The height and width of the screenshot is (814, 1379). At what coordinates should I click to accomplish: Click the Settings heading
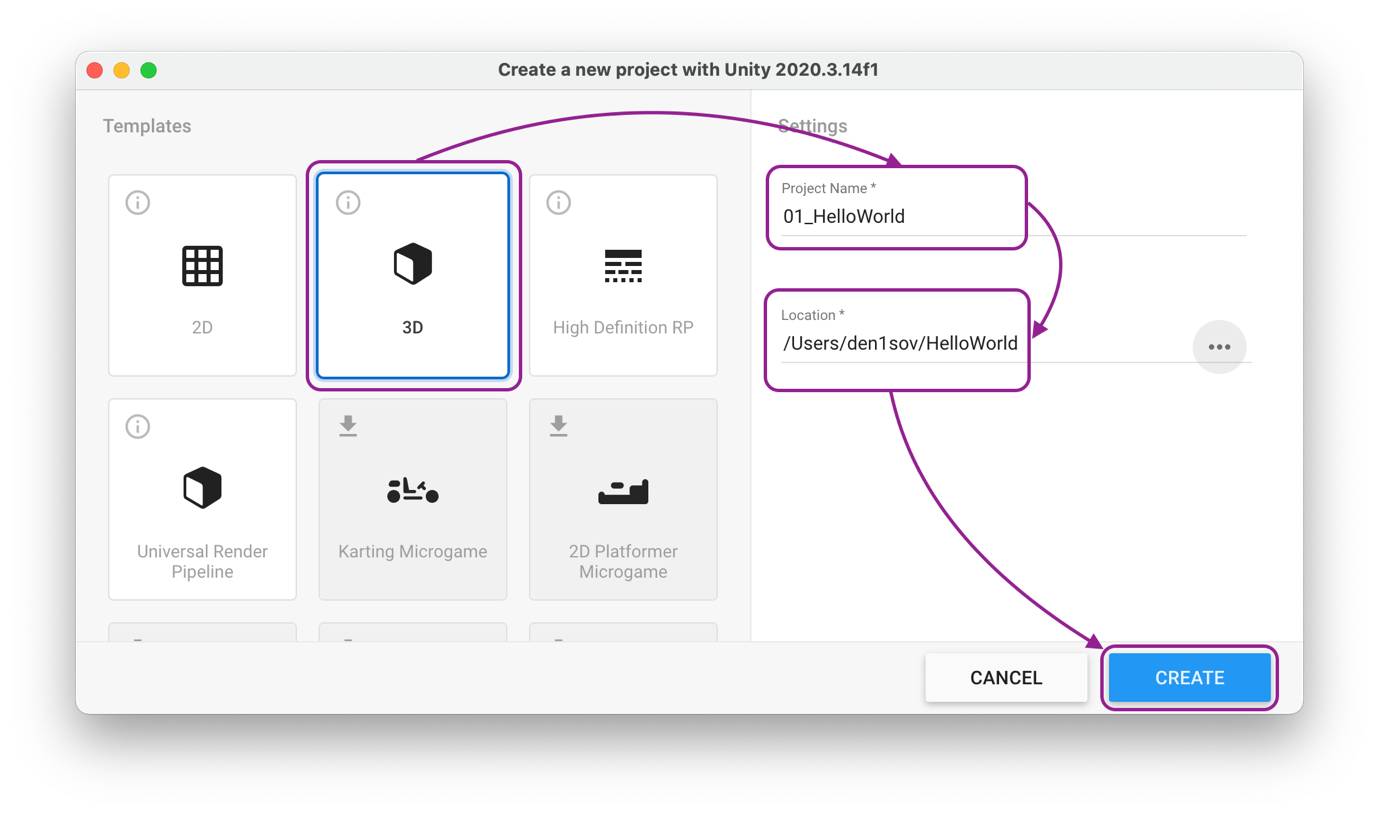coord(812,126)
